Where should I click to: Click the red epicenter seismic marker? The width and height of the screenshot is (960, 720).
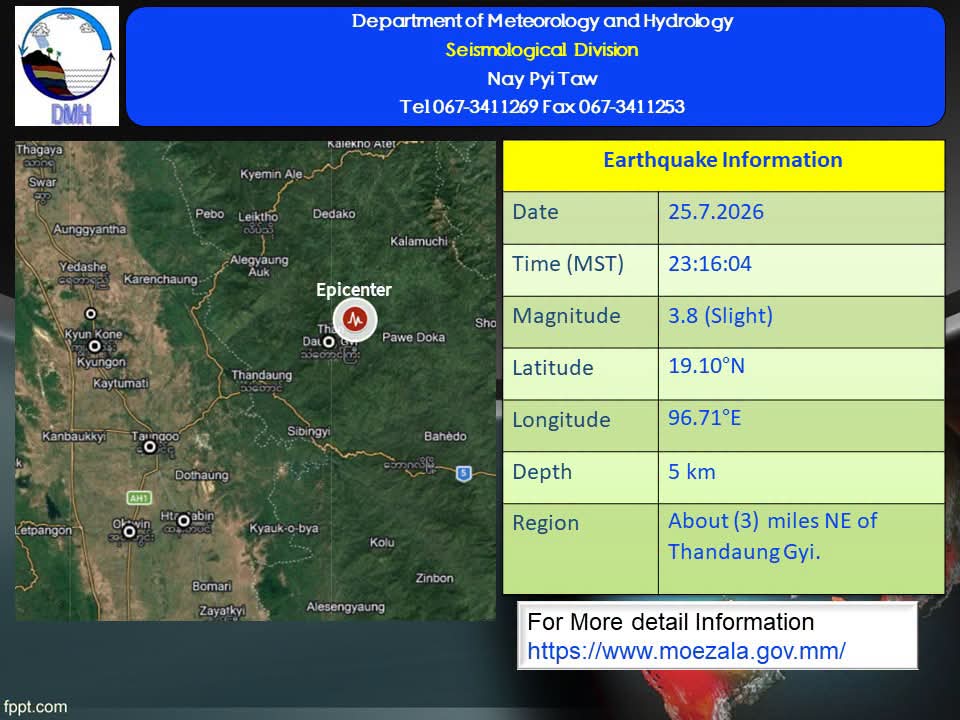(354, 319)
